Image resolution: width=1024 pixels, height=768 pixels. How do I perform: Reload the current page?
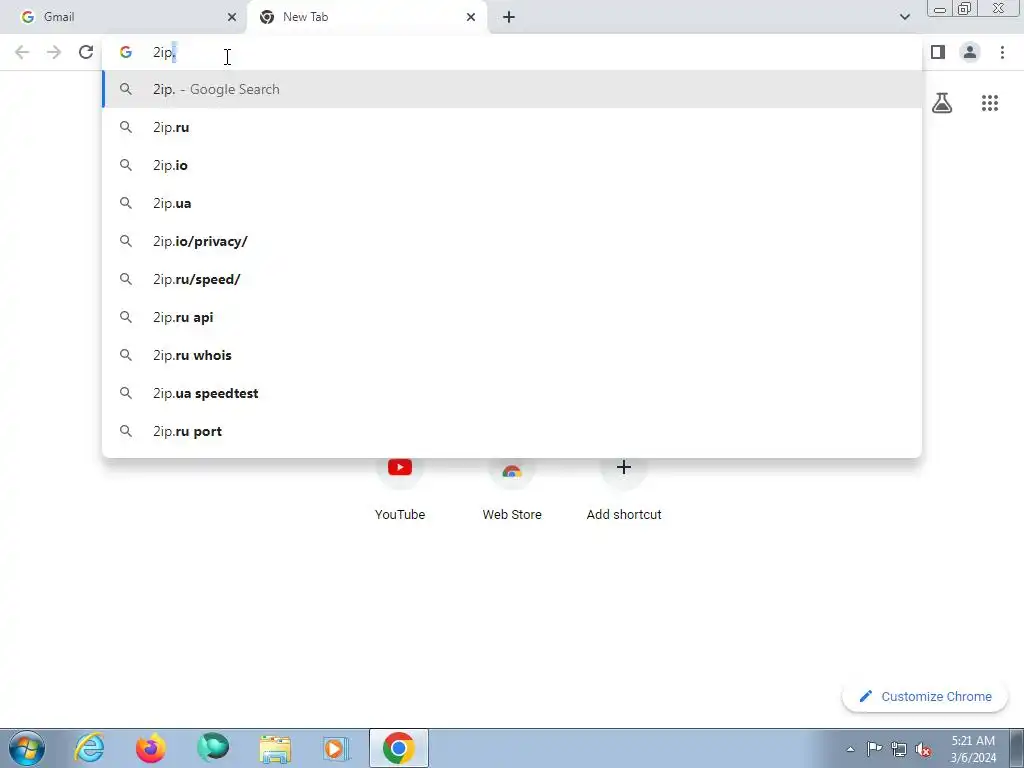[86, 52]
